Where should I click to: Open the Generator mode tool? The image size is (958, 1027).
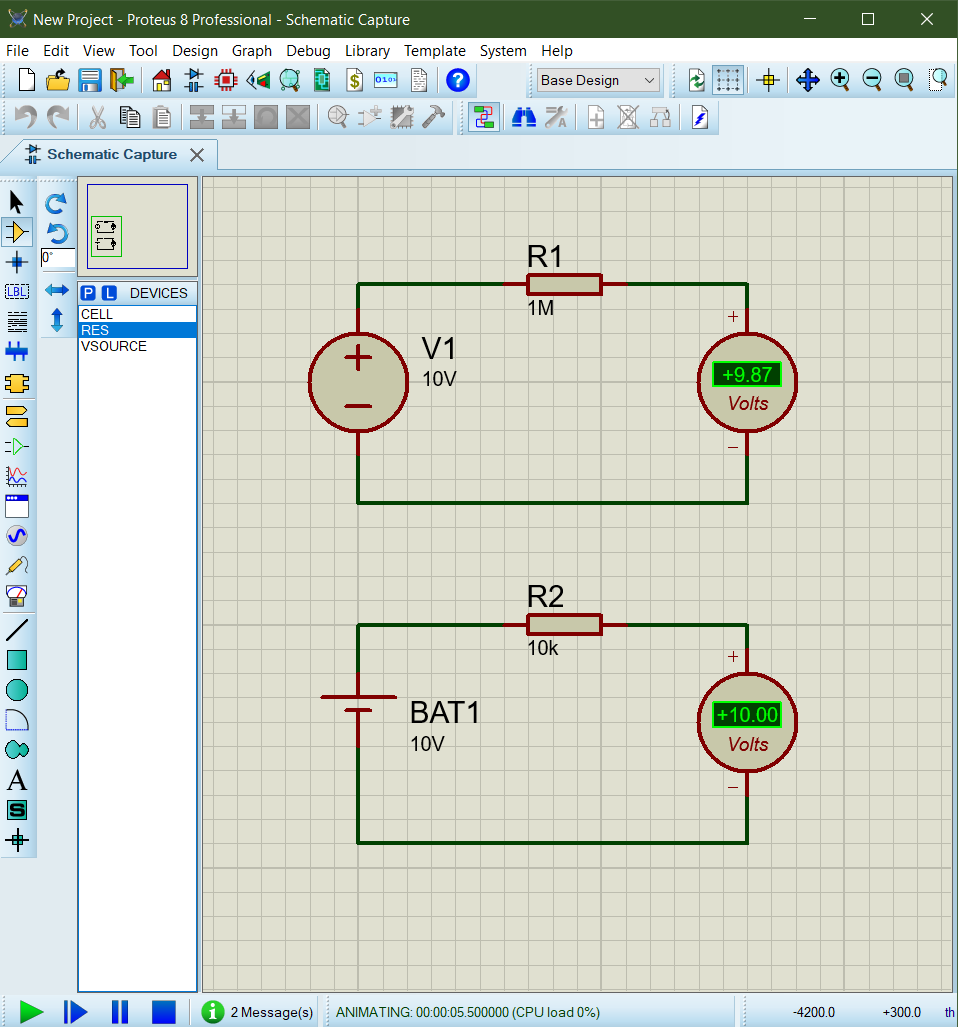pyautogui.click(x=17, y=536)
